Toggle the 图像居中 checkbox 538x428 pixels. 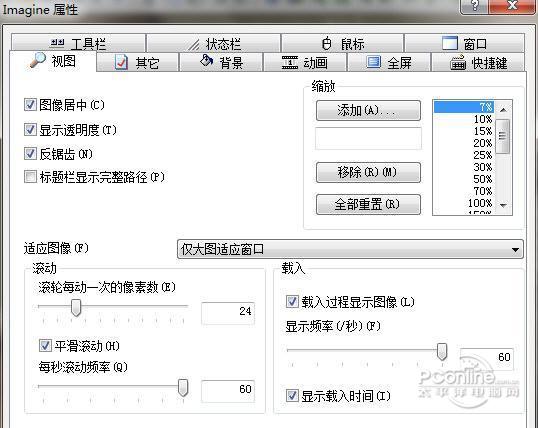30,105
